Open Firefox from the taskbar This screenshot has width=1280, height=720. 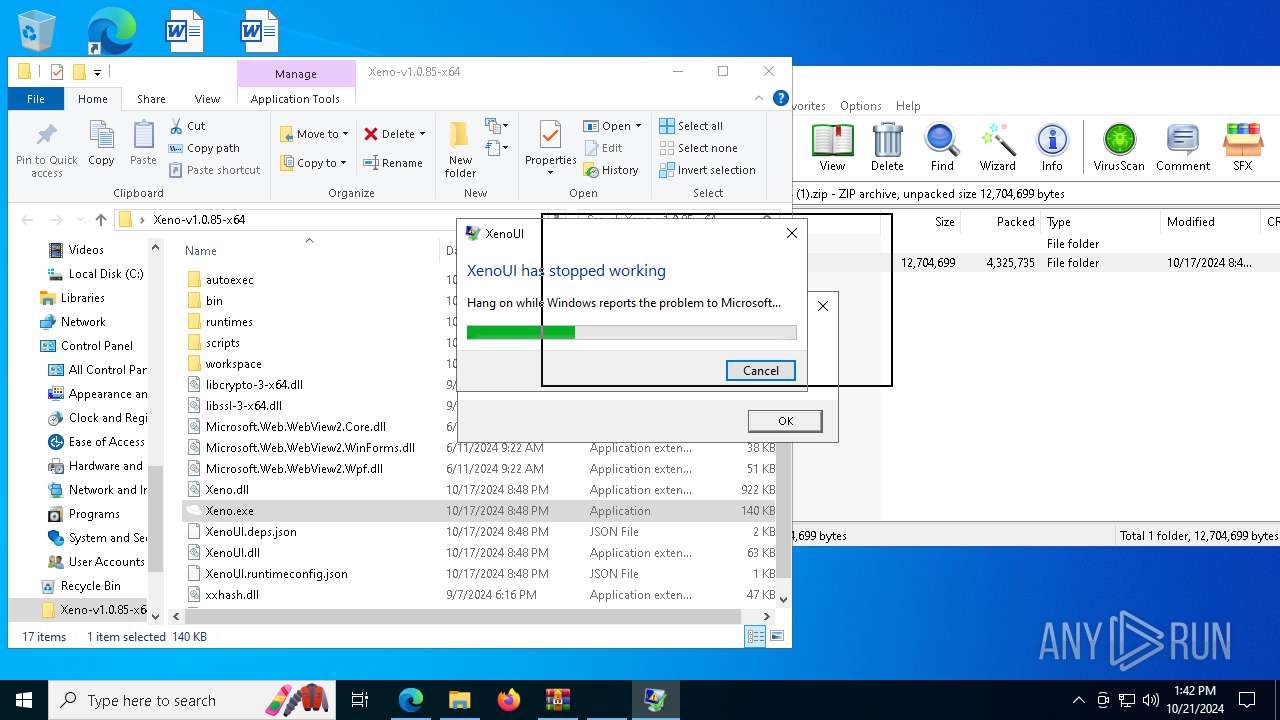tap(509, 700)
